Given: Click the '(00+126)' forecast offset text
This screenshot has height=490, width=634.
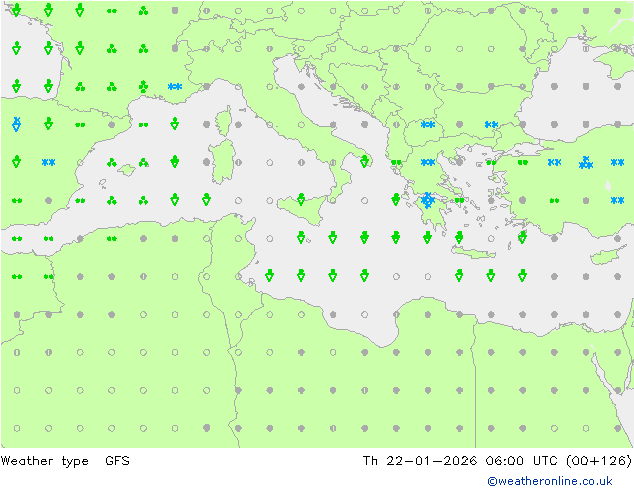Looking at the screenshot, I should pos(599,460).
